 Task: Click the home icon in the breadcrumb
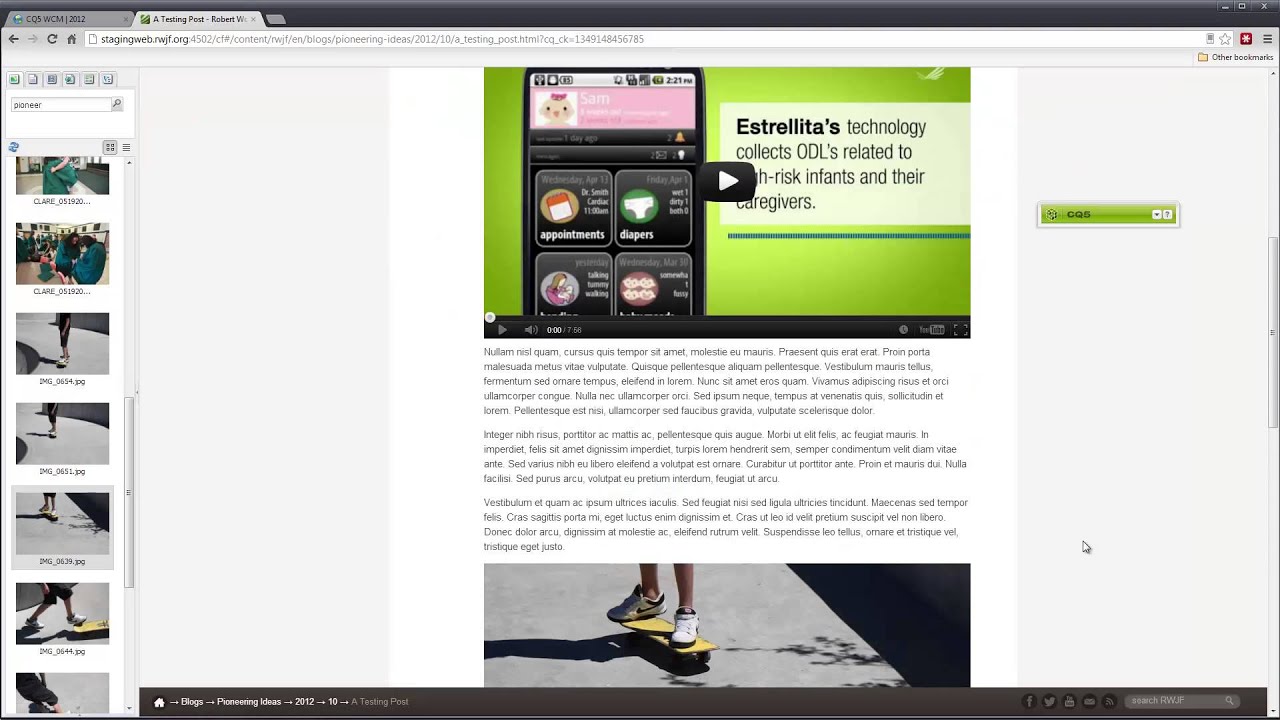pyautogui.click(x=159, y=702)
